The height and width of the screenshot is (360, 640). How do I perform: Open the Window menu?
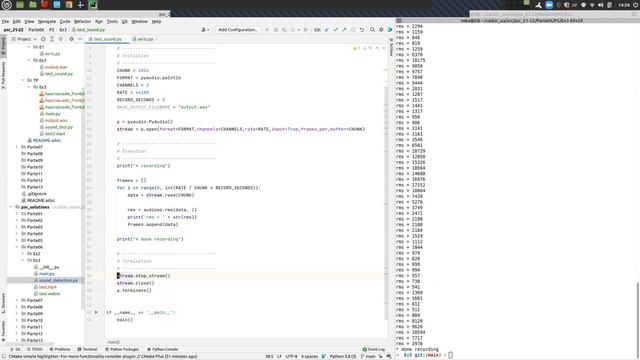(x=139, y=21)
